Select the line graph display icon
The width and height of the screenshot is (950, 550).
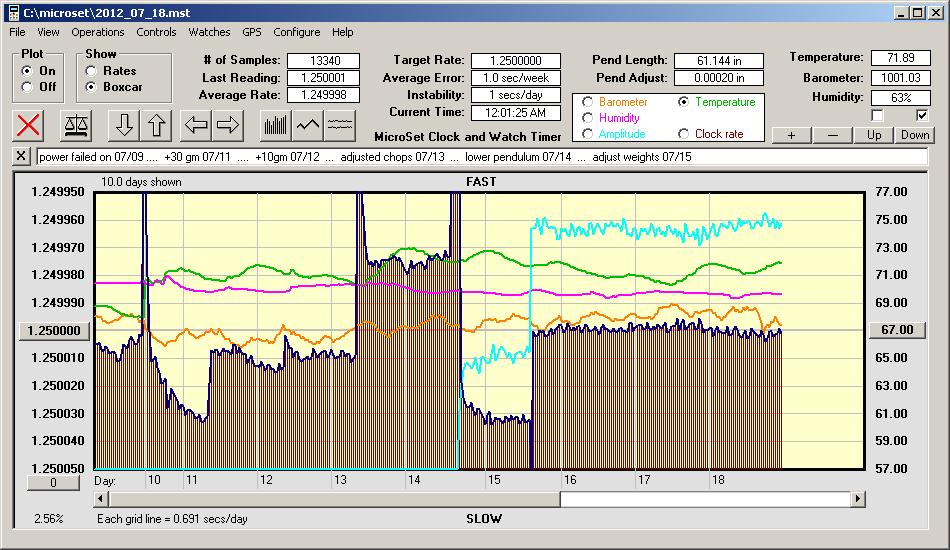click(308, 125)
